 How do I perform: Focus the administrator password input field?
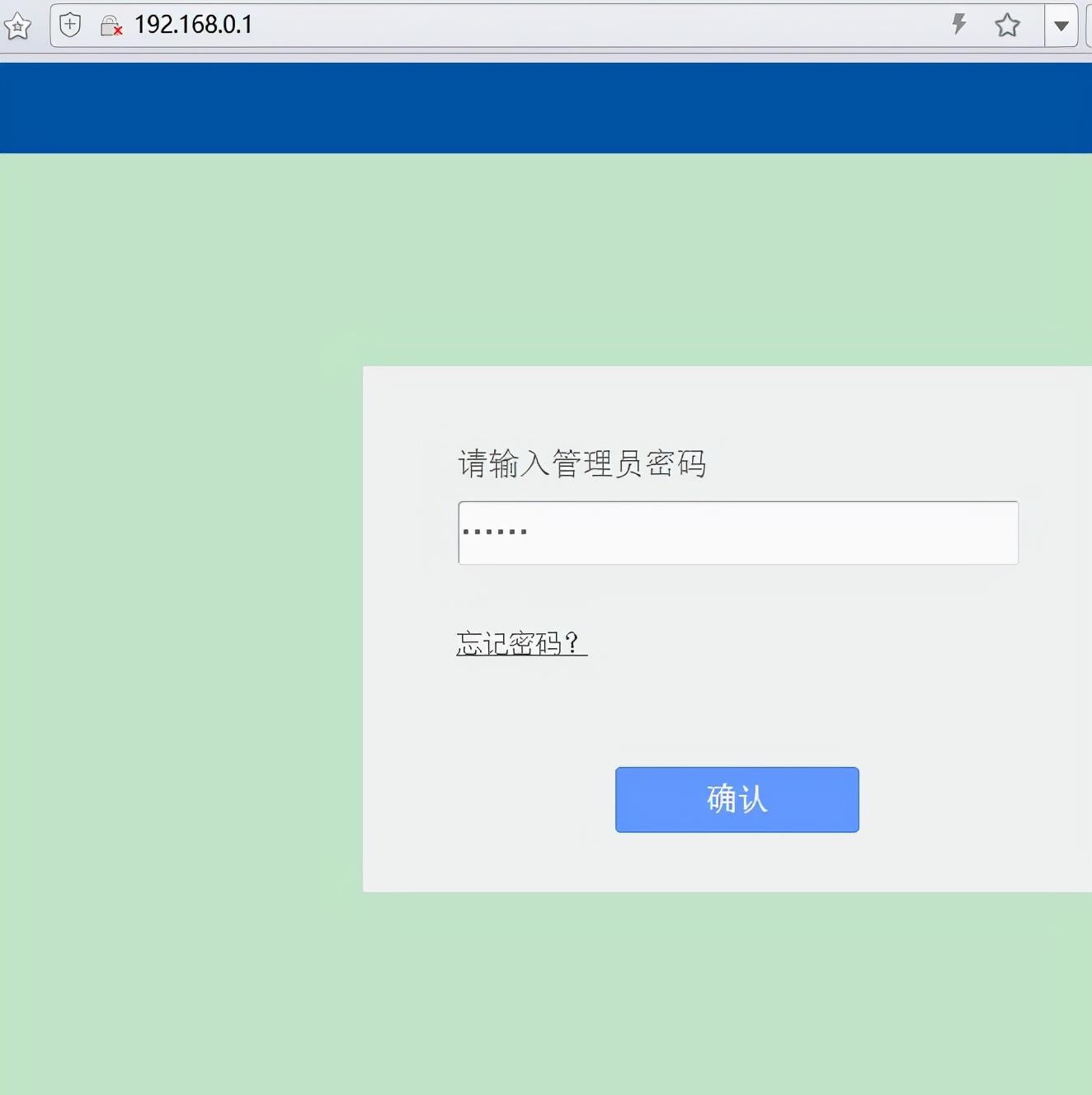[x=737, y=533]
